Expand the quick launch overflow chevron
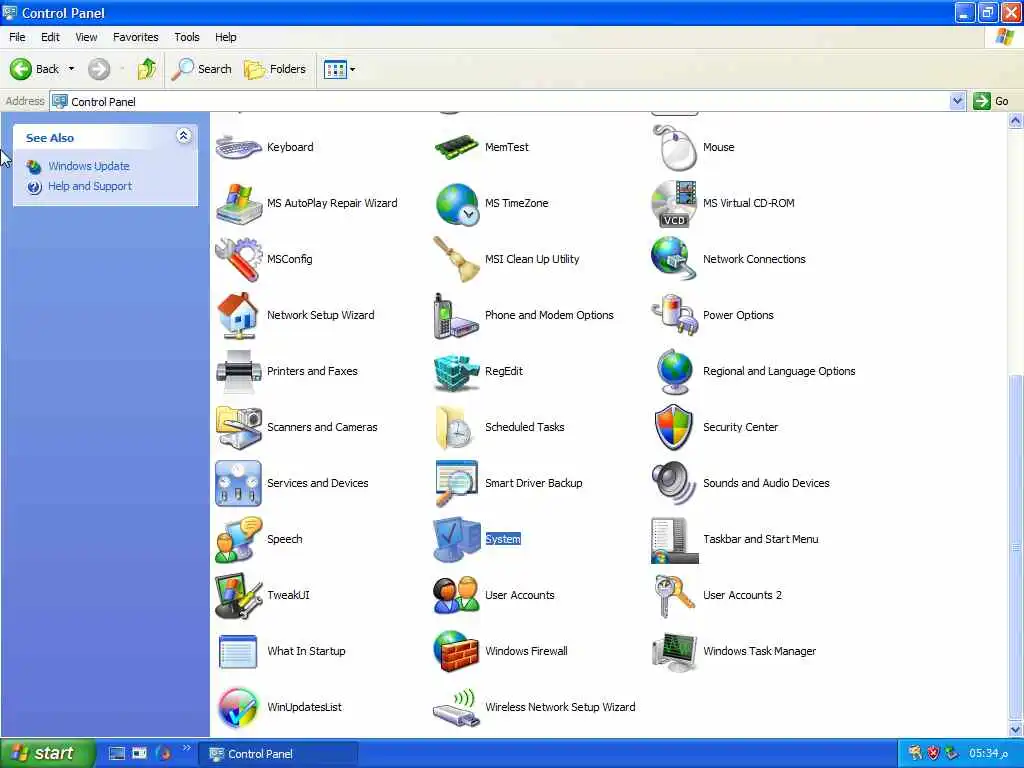Viewport: 1024px width, 768px height. coord(187,748)
